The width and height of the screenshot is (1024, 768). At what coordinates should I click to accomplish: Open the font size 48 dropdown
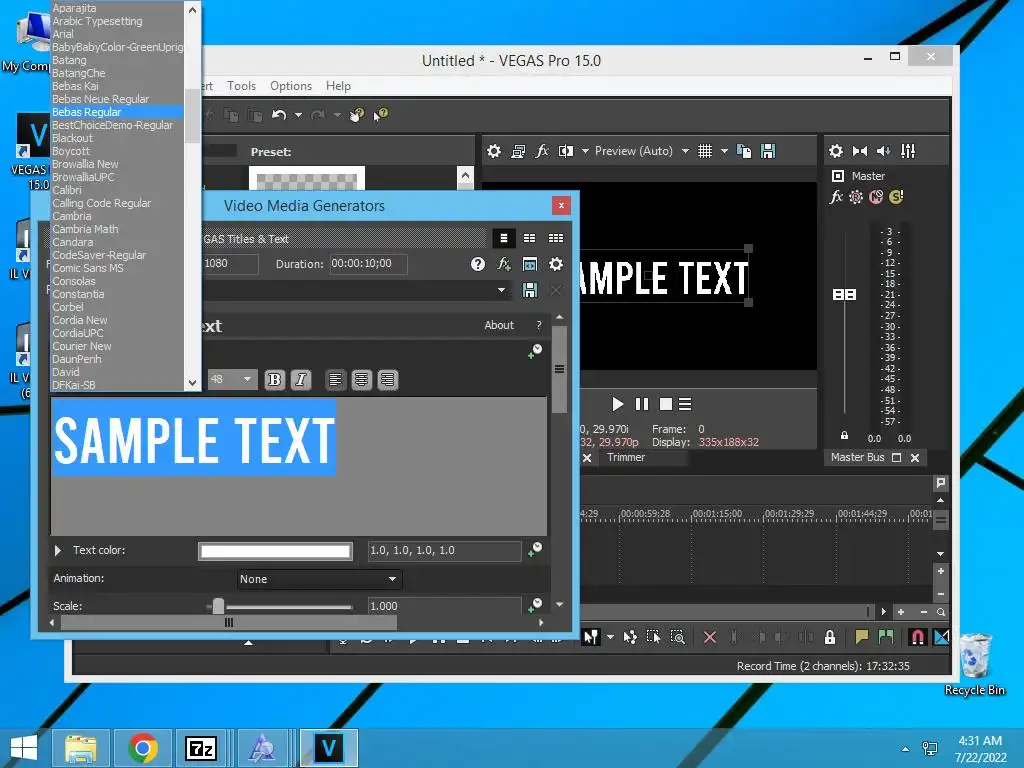pos(247,379)
